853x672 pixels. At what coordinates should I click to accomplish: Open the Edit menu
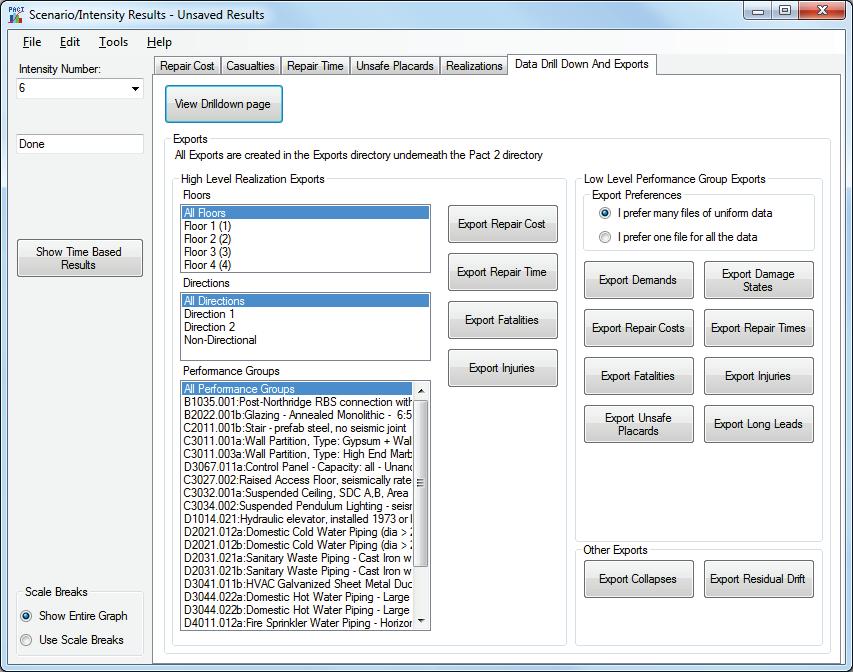pyautogui.click(x=70, y=42)
